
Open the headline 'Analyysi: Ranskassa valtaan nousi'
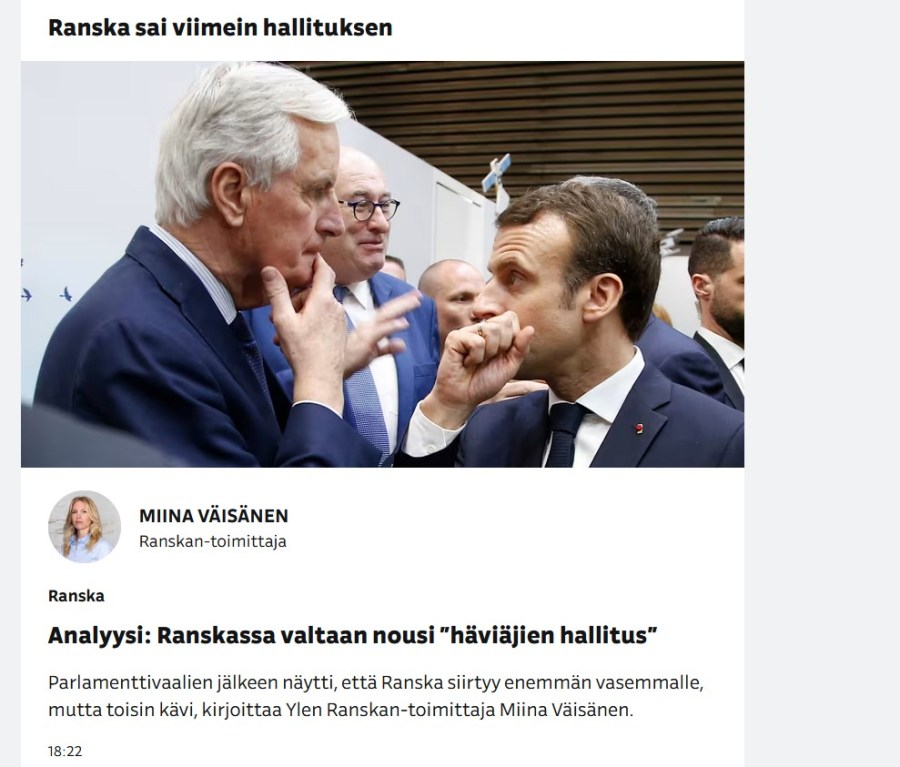352,636
